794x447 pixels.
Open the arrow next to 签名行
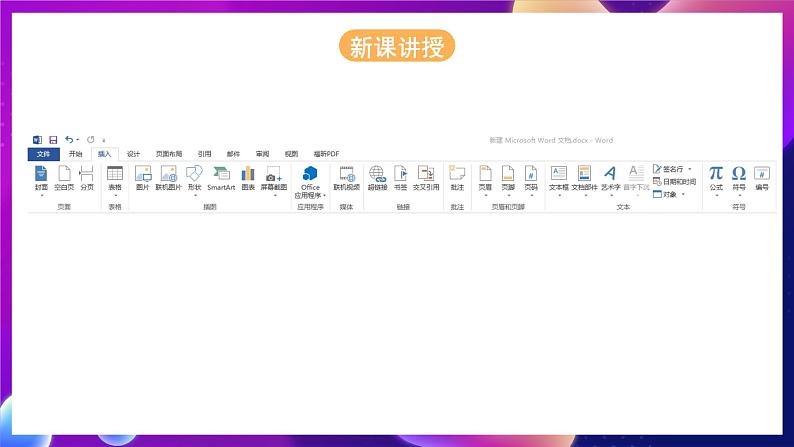tap(690, 169)
